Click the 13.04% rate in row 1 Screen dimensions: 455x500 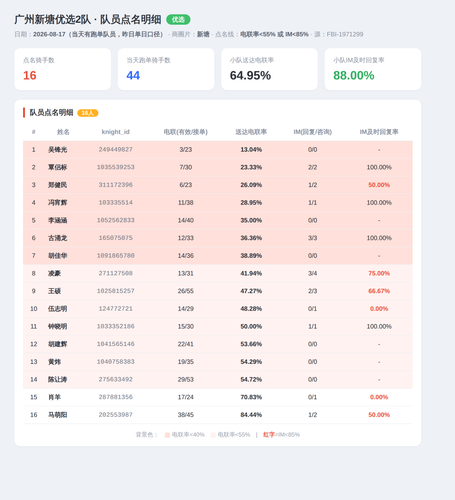click(251, 150)
